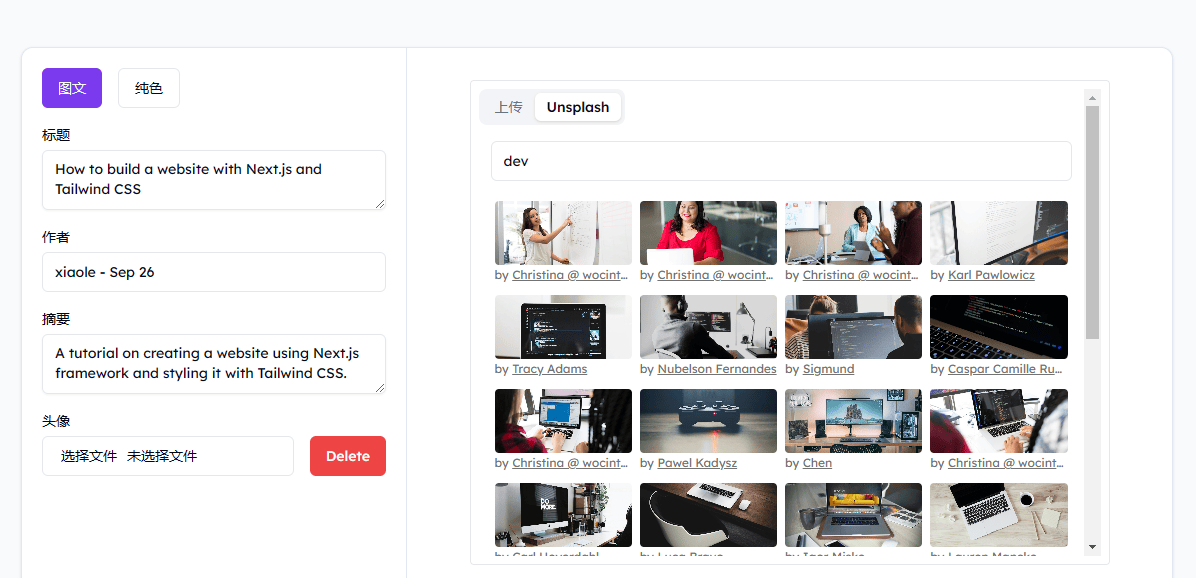This screenshot has width=1196, height=578.
Task: Open the Pawel Kadysz author link
Action: click(696, 463)
